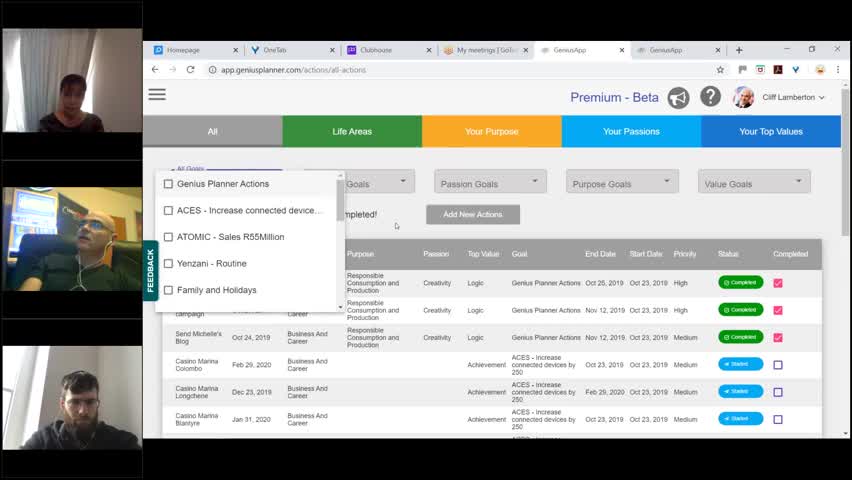Mark Casino Marina Blantyre as completed
The height and width of the screenshot is (480, 852).
(x=778, y=420)
